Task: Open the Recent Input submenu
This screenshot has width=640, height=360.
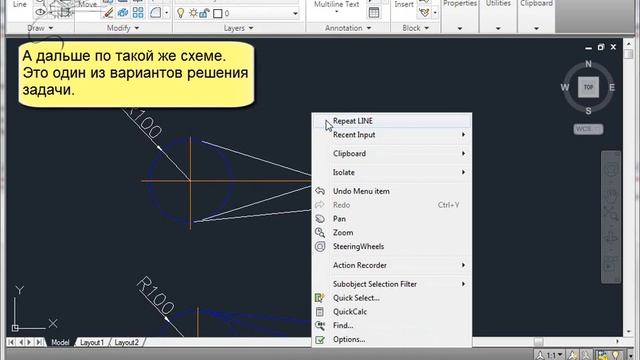Action: (x=392, y=135)
